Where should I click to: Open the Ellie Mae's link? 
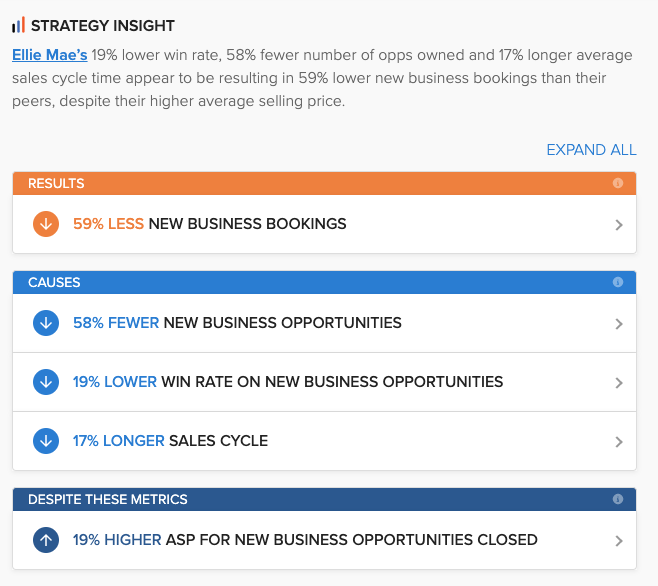(50, 55)
